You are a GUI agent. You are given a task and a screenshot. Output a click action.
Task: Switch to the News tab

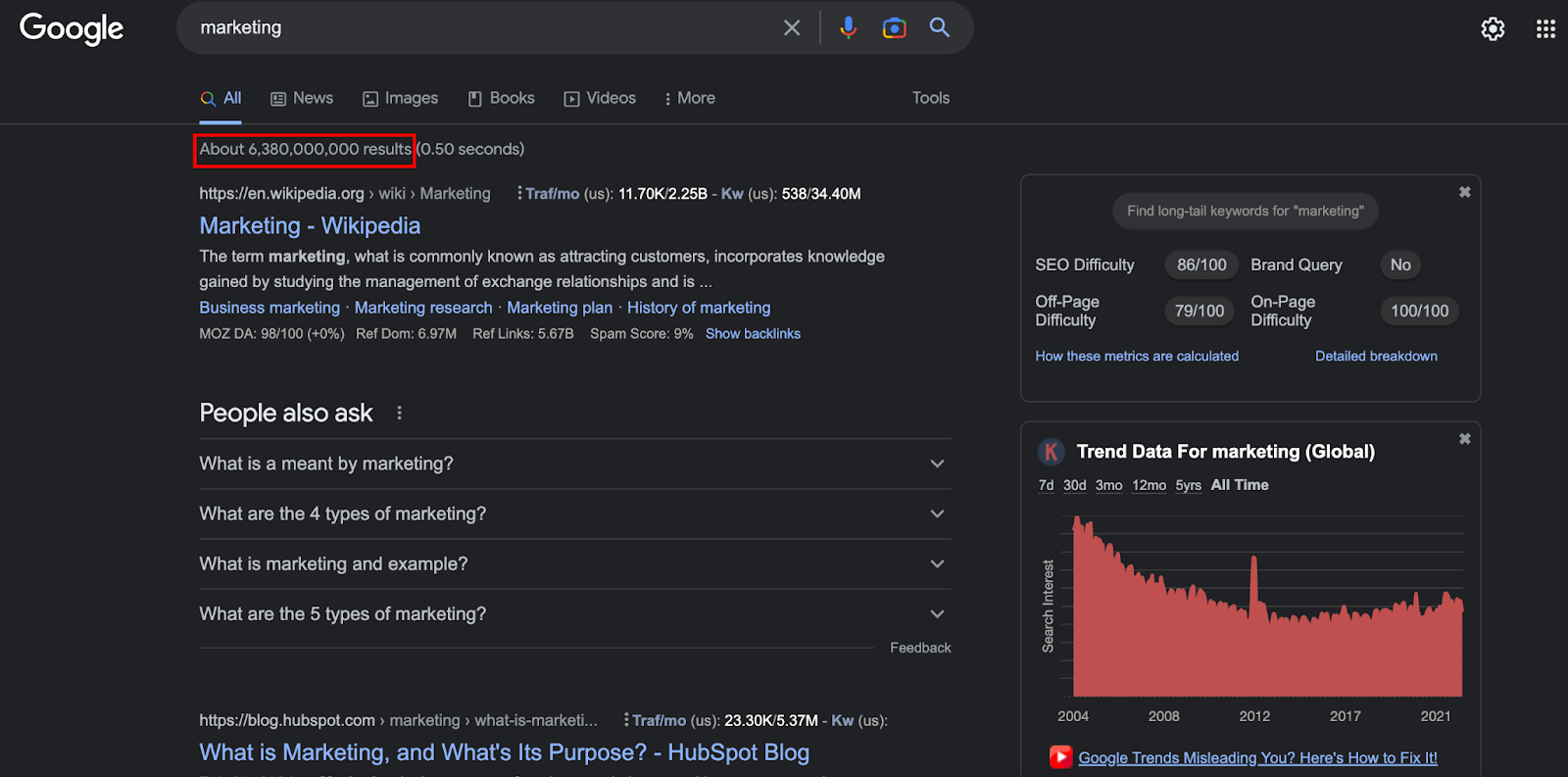click(302, 98)
